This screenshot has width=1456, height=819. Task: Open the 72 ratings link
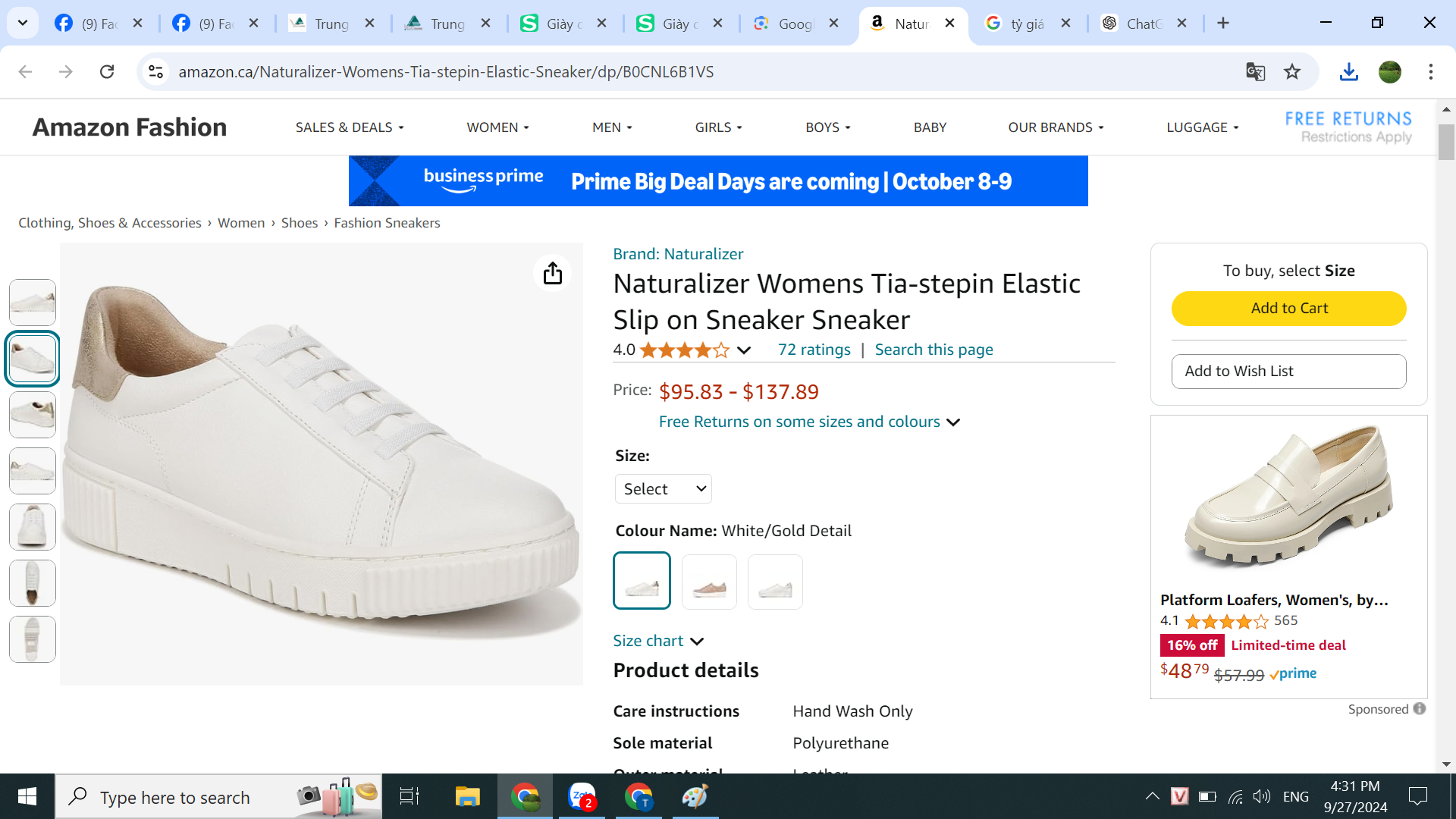pyautogui.click(x=814, y=350)
